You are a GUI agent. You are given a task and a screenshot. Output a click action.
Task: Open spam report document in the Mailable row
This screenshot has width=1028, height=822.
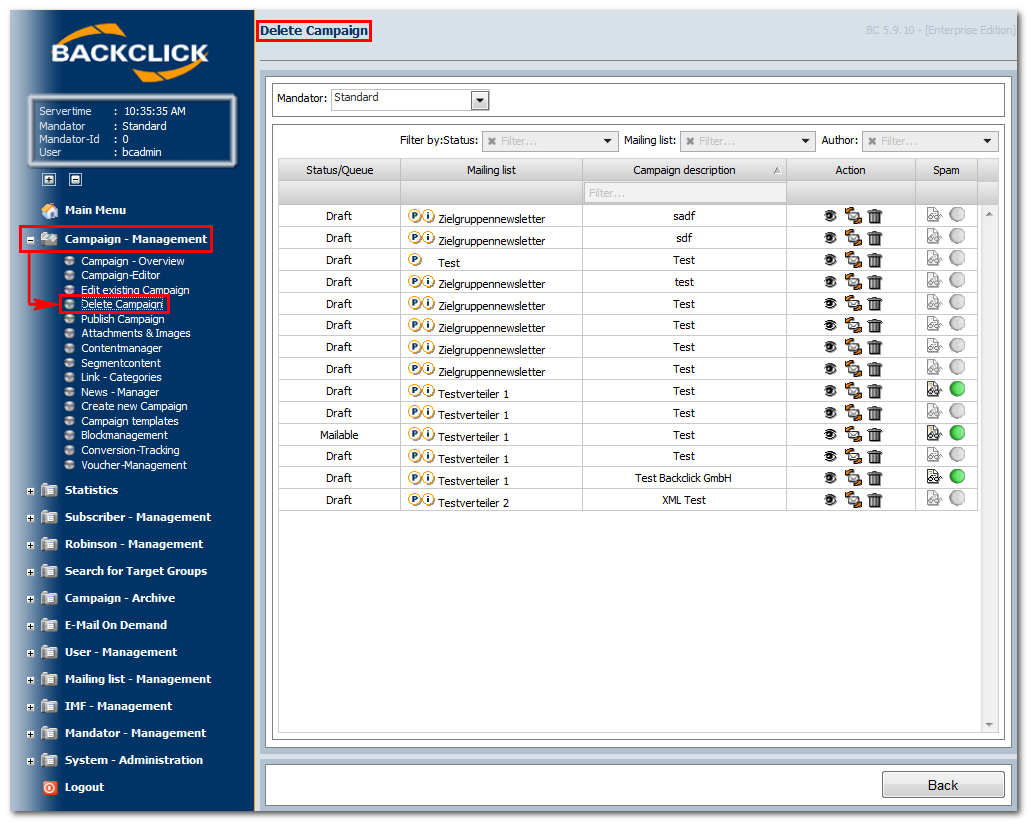(934, 433)
